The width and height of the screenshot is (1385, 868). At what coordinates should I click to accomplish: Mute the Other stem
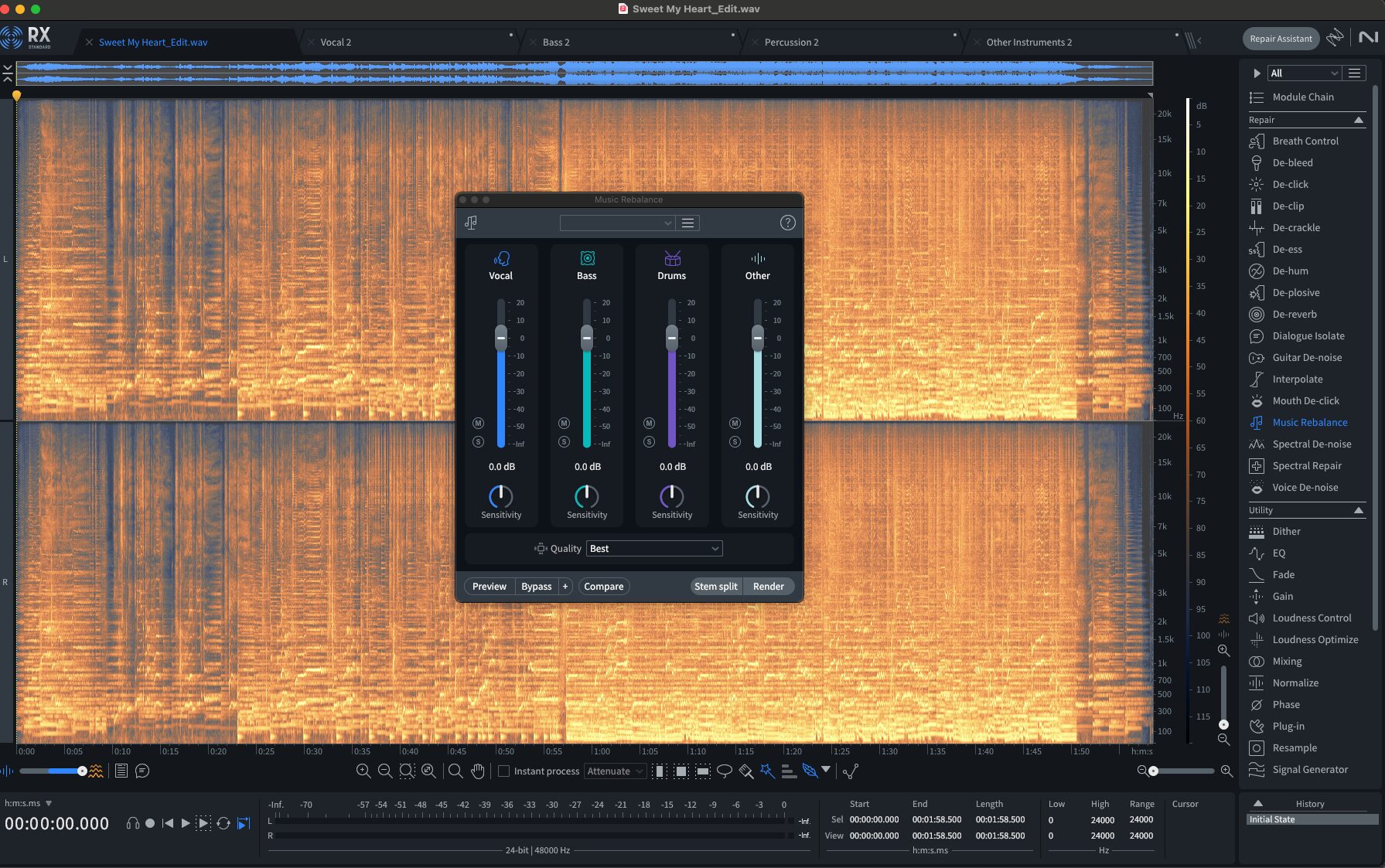coord(735,424)
